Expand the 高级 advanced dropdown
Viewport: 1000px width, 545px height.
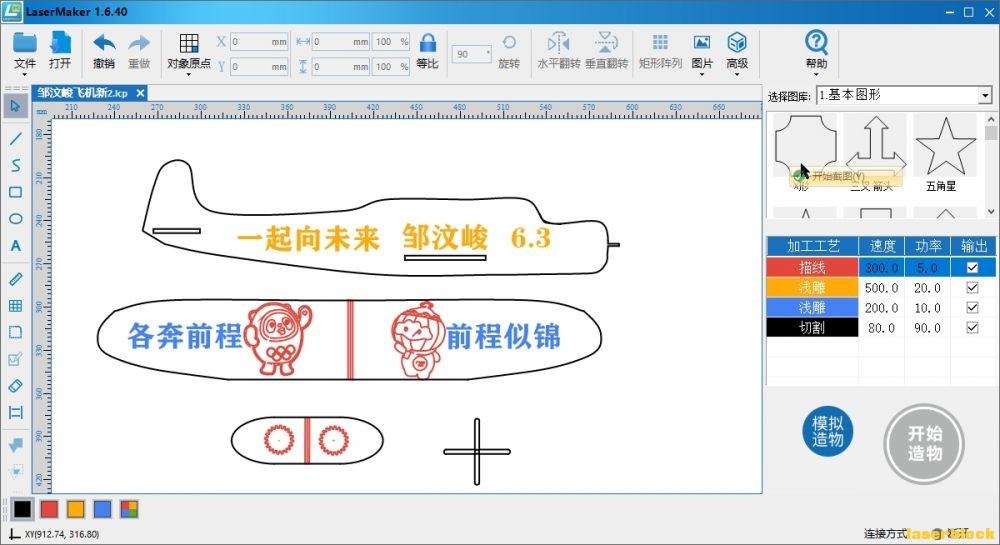(x=737, y=75)
